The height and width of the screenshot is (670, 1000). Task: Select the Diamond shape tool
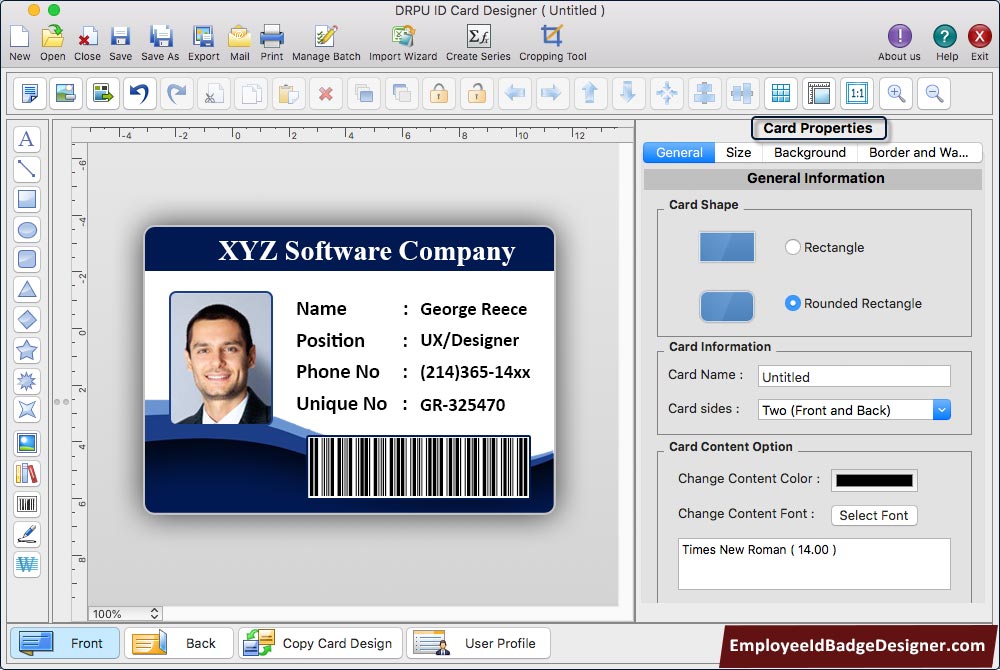tap(27, 319)
